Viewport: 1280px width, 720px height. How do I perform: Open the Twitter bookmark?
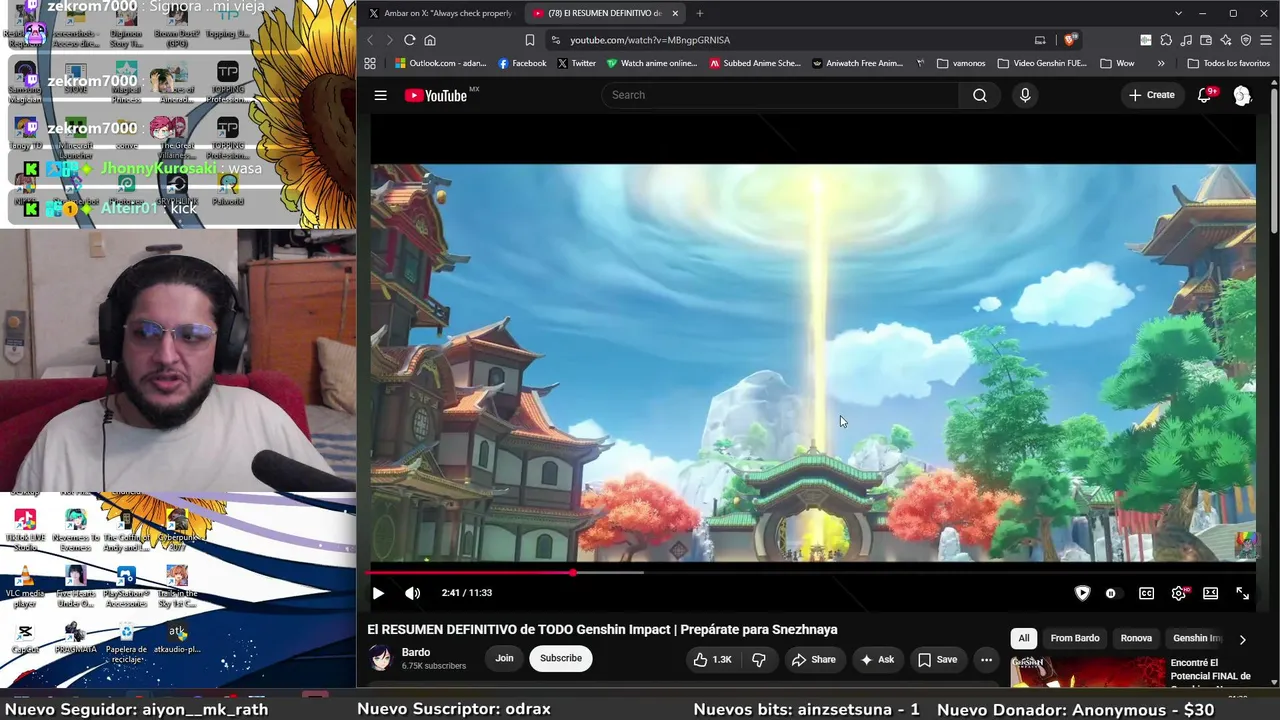tap(577, 63)
